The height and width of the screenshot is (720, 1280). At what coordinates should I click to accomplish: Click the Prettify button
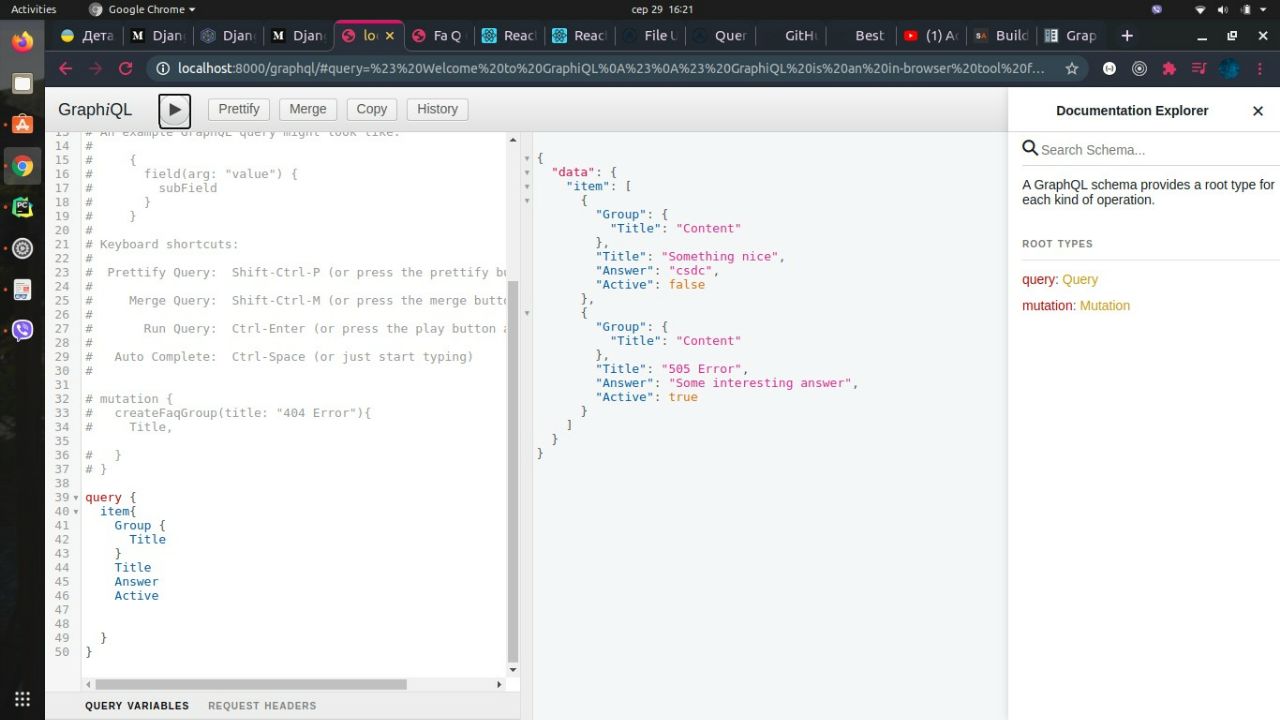click(x=239, y=109)
